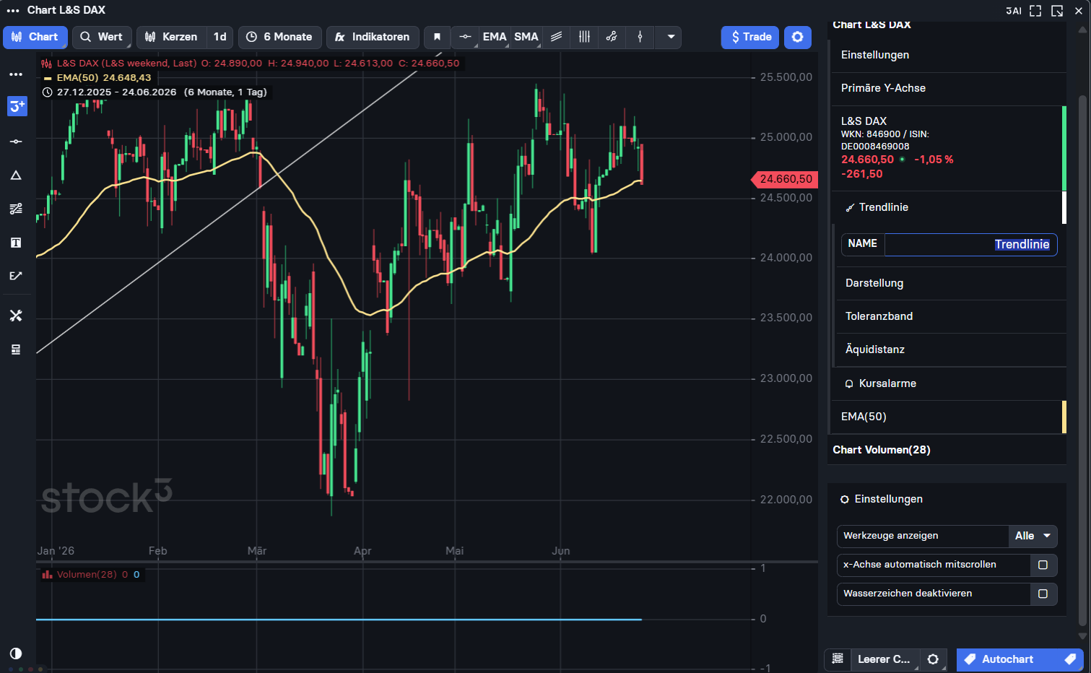The image size is (1091, 673).
Task: Open the Kursalarme section
Action: [946, 383]
